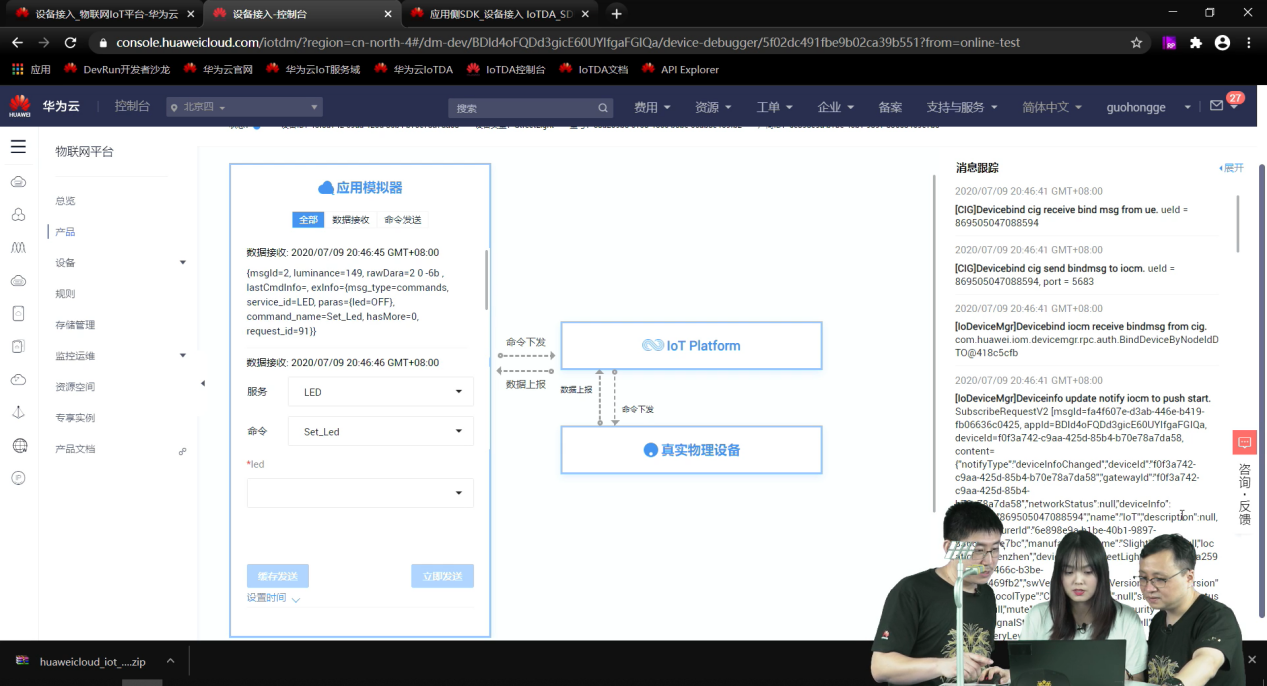1267x686 pixels.
Task: Open the 北京四 region selector
Action: pos(244,107)
